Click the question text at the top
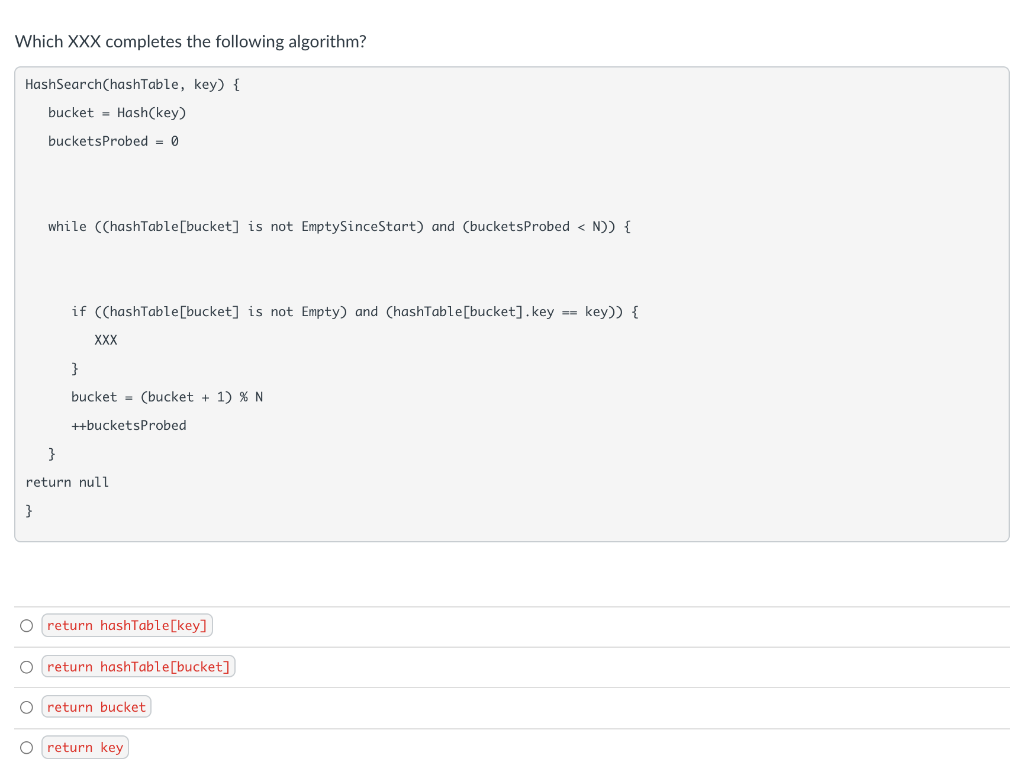 click(190, 41)
